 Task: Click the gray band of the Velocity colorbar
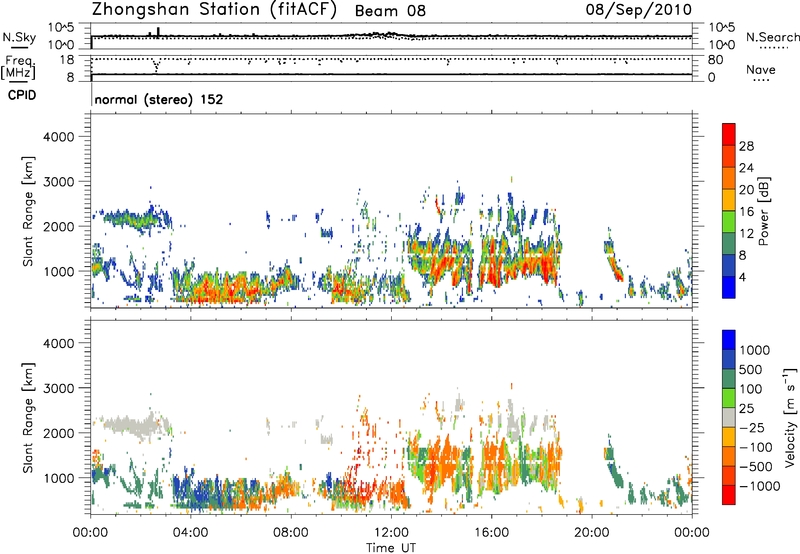729,418
